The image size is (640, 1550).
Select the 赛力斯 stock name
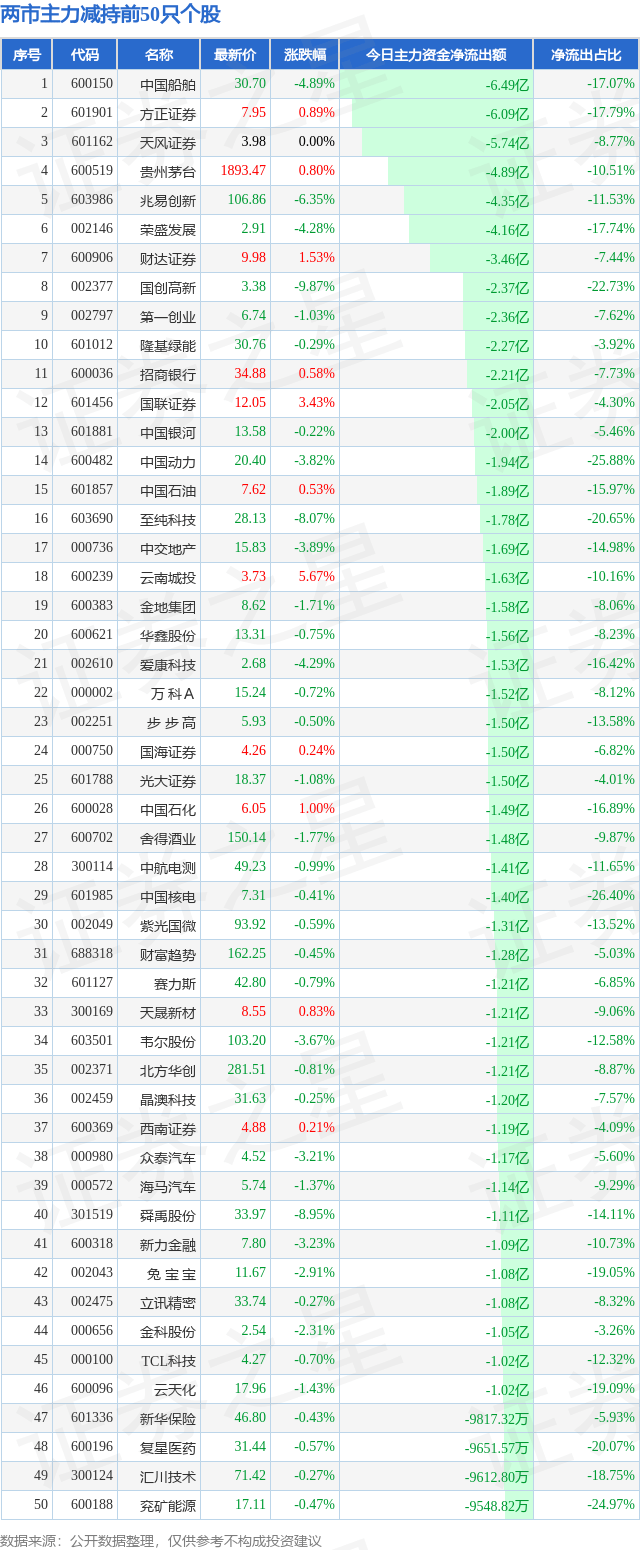(175, 983)
